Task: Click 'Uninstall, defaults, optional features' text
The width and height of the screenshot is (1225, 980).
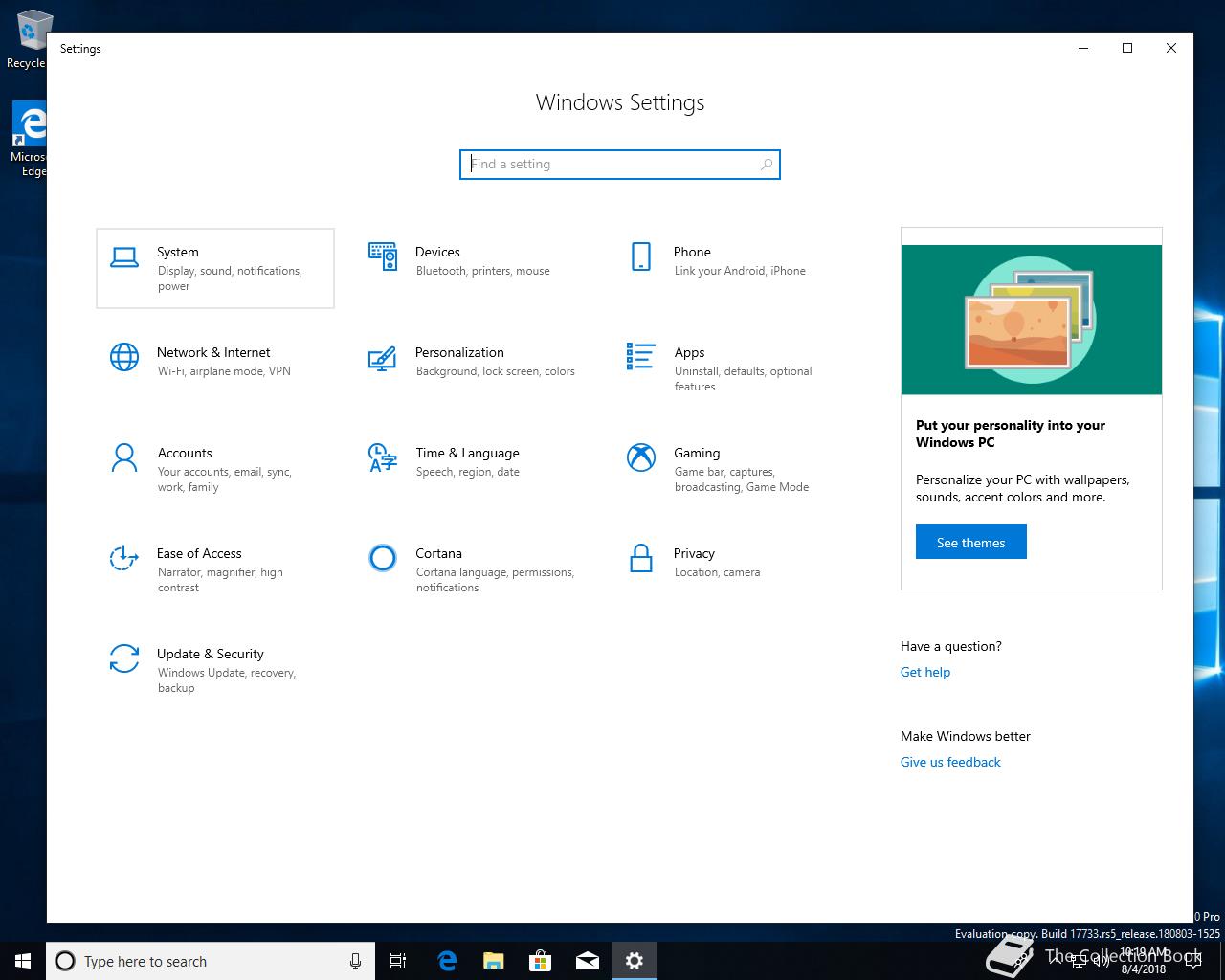Action: point(743,379)
